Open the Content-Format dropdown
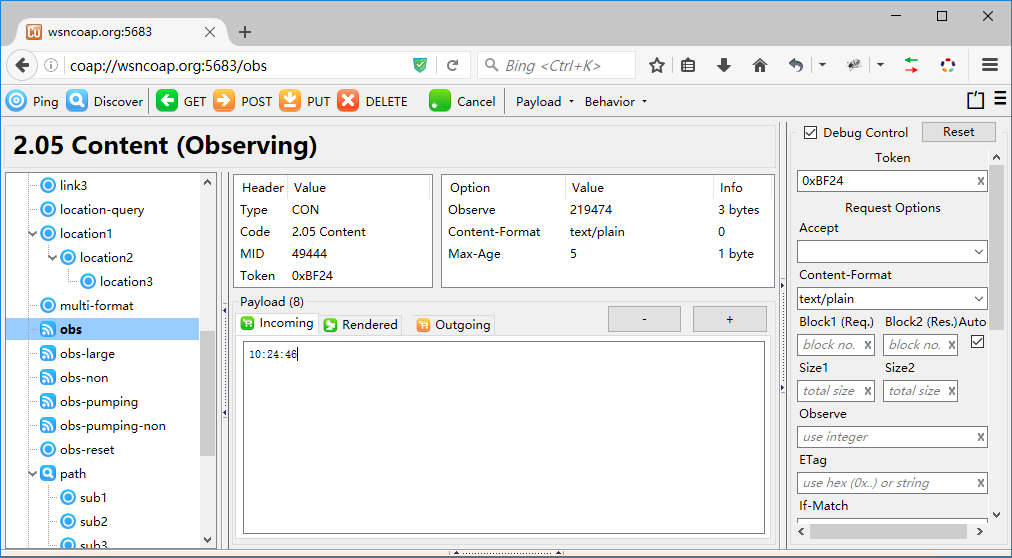Image resolution: width=1012 pixels, height=558 pixels. (892, 299)
